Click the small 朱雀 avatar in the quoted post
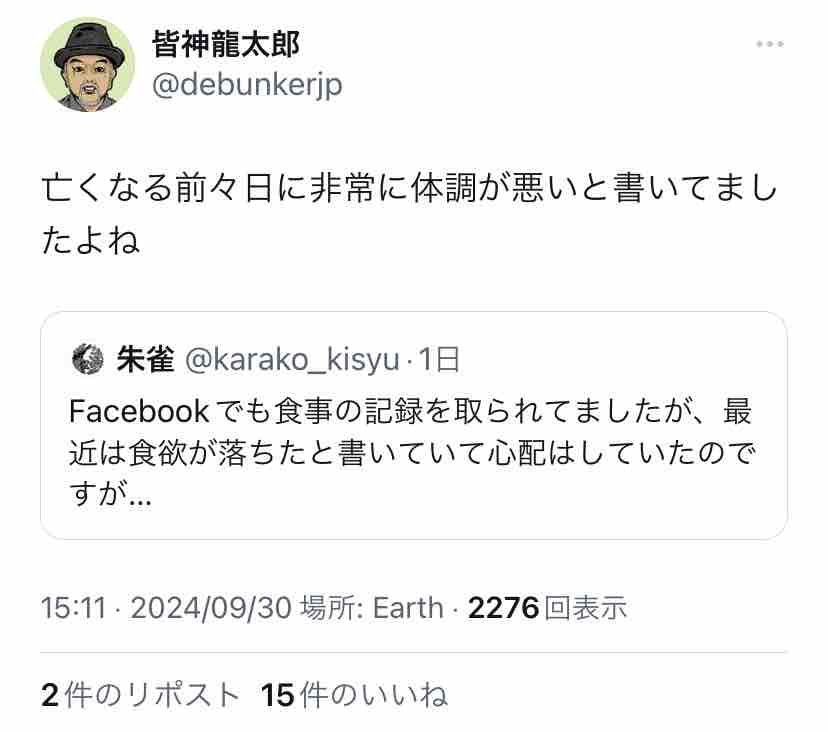 88,360
